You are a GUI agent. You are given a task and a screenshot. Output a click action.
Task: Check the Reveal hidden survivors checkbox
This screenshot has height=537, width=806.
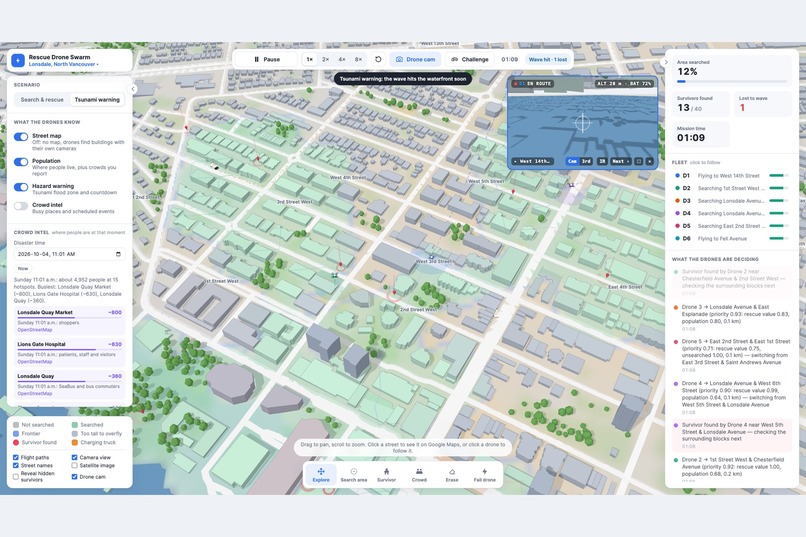[x=16, y=476]
